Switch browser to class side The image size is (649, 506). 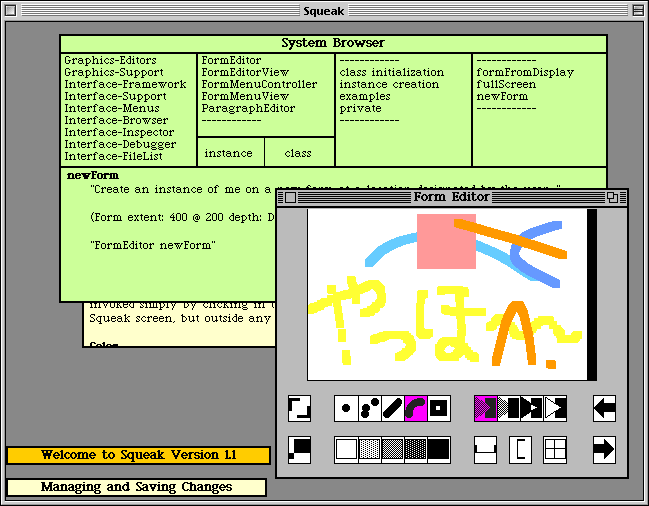298,153
